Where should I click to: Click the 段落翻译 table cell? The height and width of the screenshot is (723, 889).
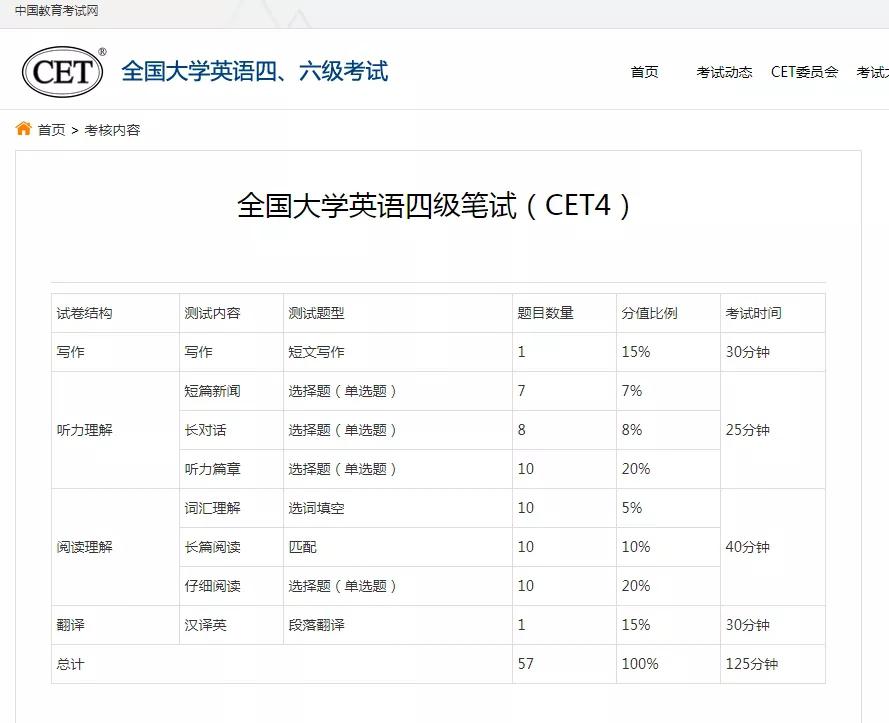(x=316, y=625)
